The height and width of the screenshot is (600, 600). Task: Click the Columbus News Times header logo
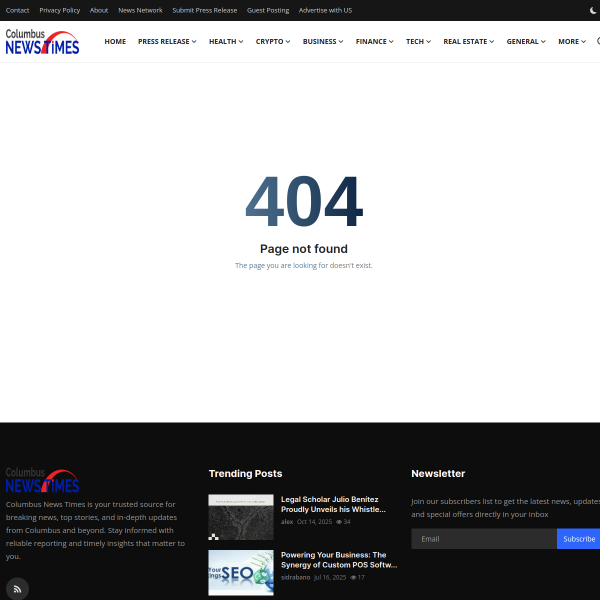point(42,41)
